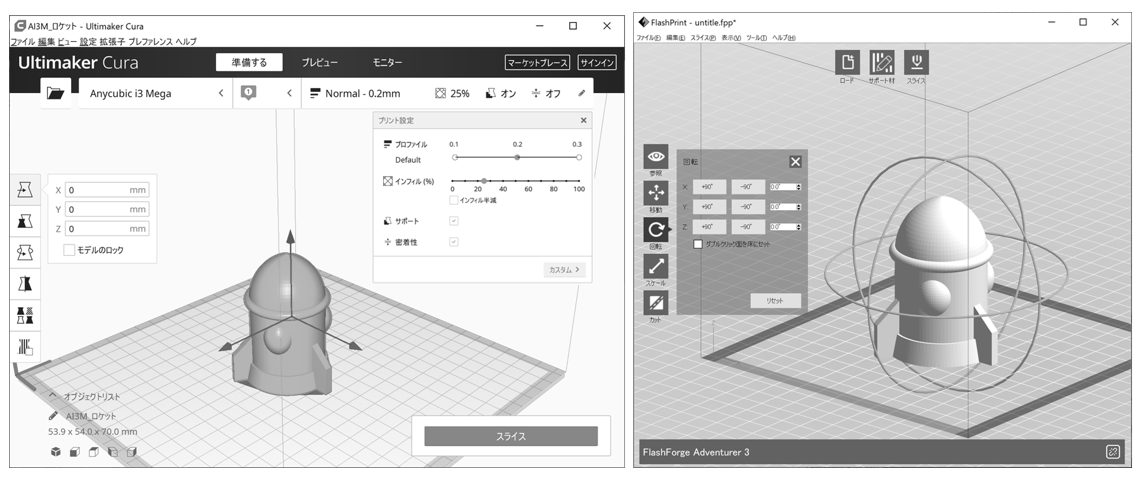This screenshot has width=1144, height=484.
Task: Click Cura right side view cube icon
Action: coord(131,452)
